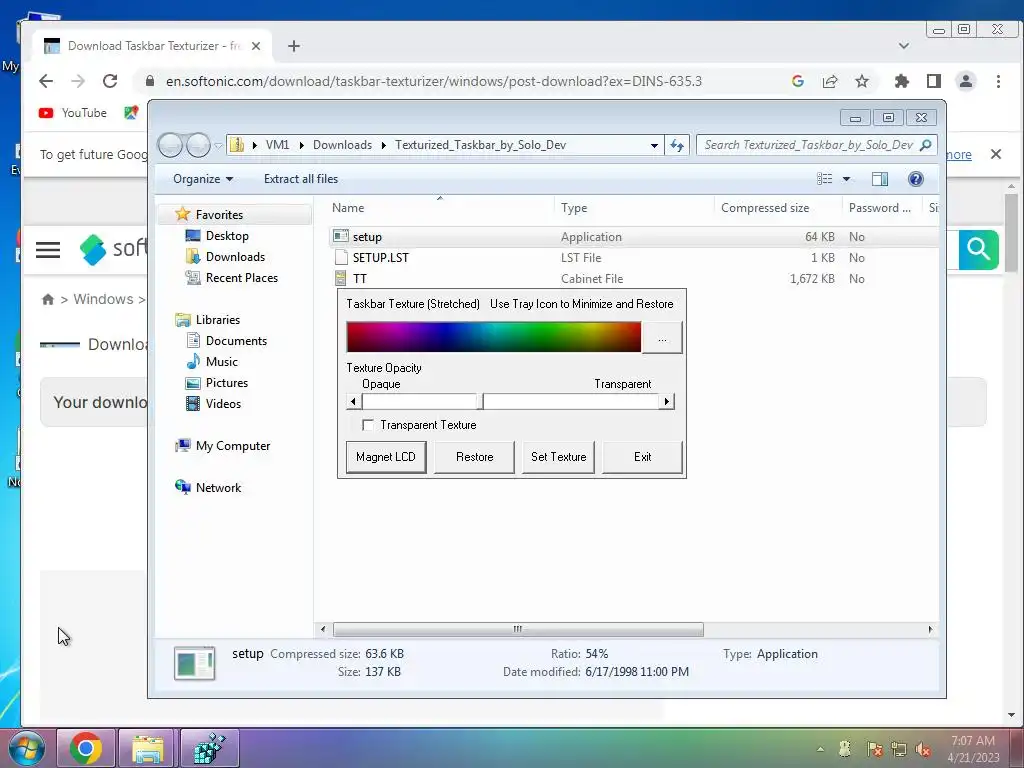
Task: Open the Windows Start button
Action: (x=26, y=748)
